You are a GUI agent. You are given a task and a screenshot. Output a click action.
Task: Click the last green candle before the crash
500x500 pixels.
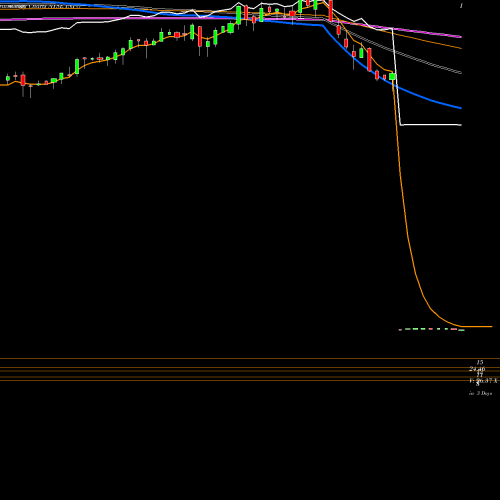pos(392,77)
